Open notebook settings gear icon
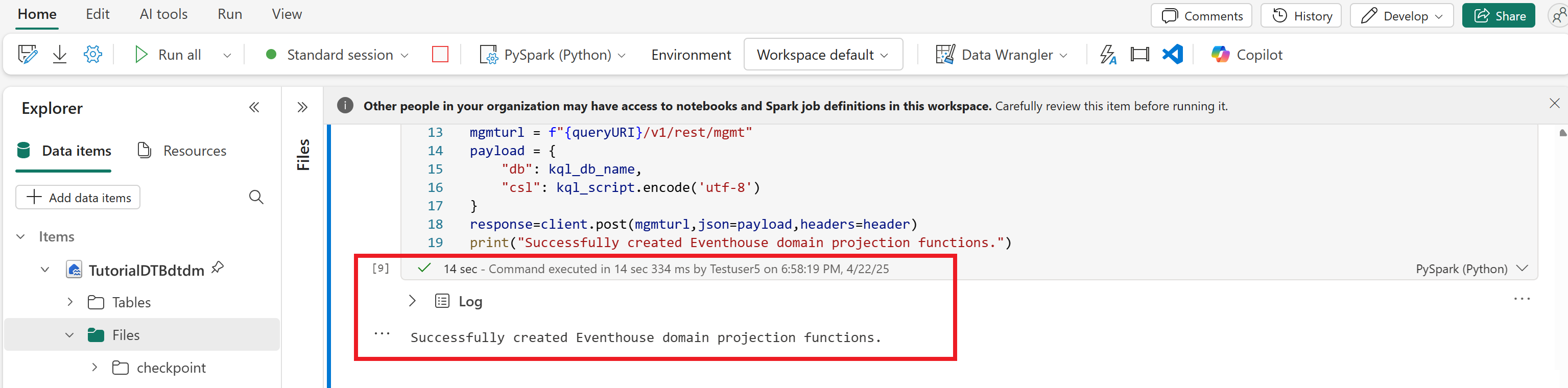Image resolution: width=1568 pixels, height=388 pixels. 93,55
